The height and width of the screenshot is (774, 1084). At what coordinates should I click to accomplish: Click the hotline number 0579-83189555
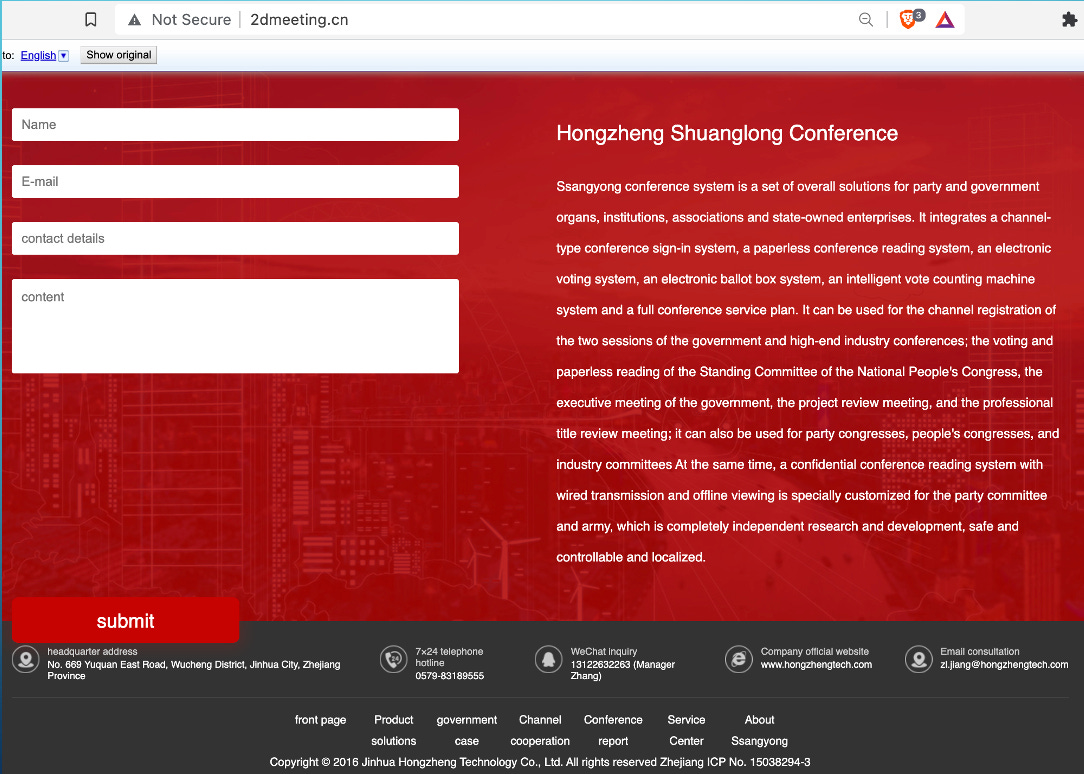click(449, 676)
